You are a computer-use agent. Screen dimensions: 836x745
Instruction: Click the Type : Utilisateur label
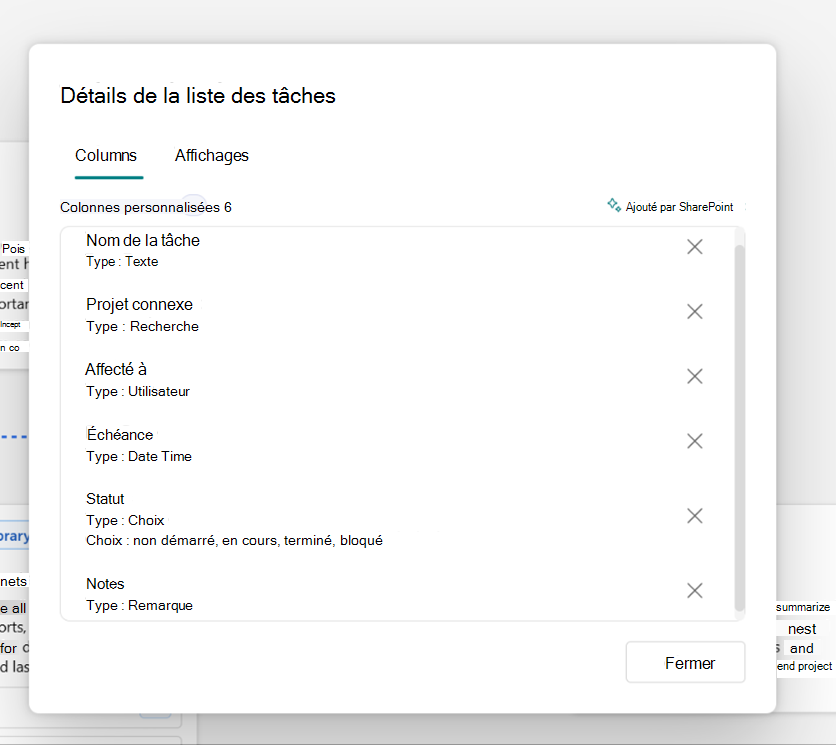(x=138, y=391)
